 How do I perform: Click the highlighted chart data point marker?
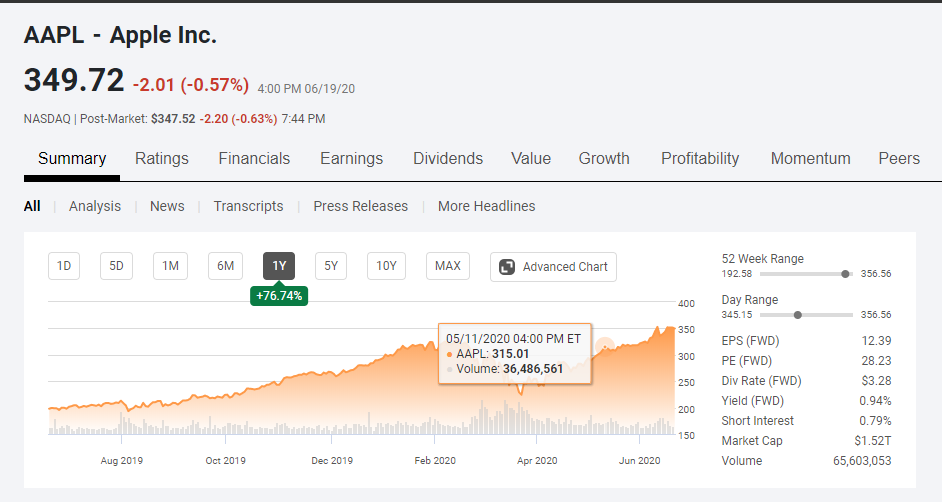(x=604, y=346)
